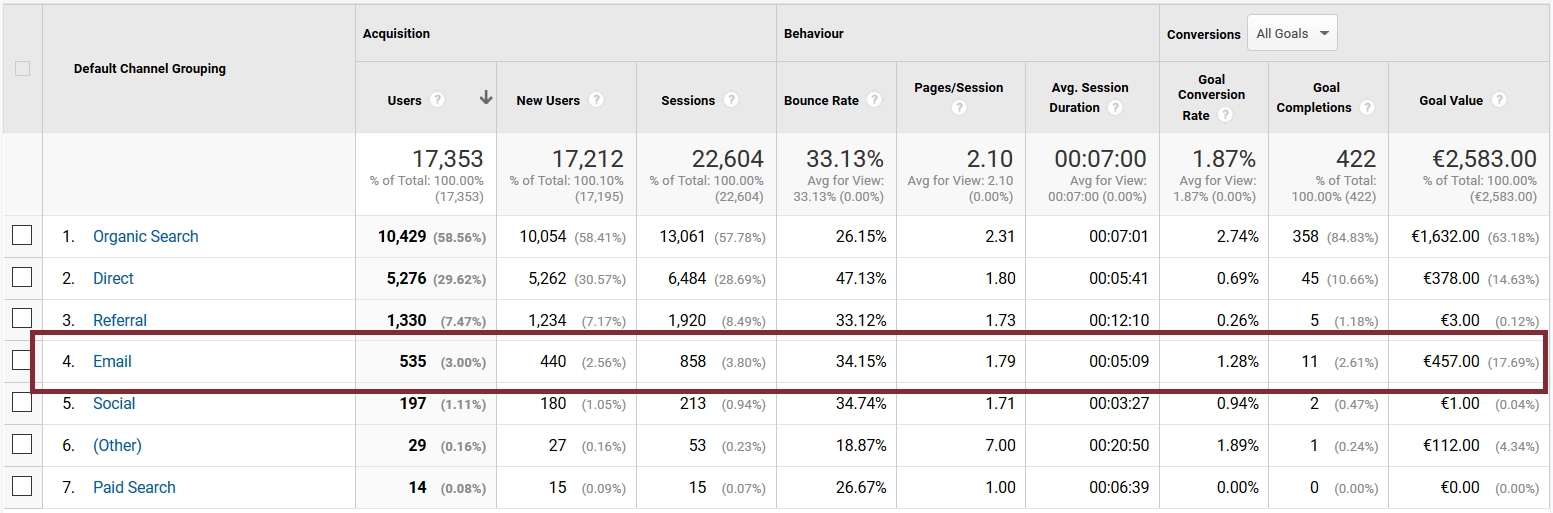Open help icon next to New Users
Viewport: 1553px width, 513px height.
[x=596, y=100]
